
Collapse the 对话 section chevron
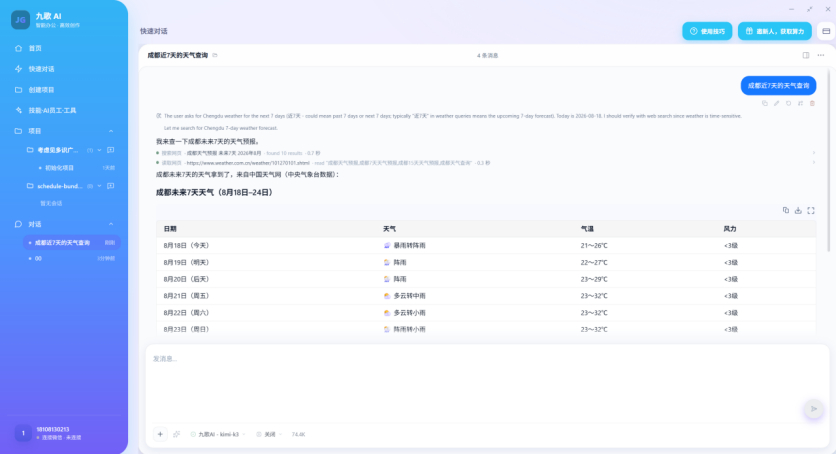coord(111,224)
